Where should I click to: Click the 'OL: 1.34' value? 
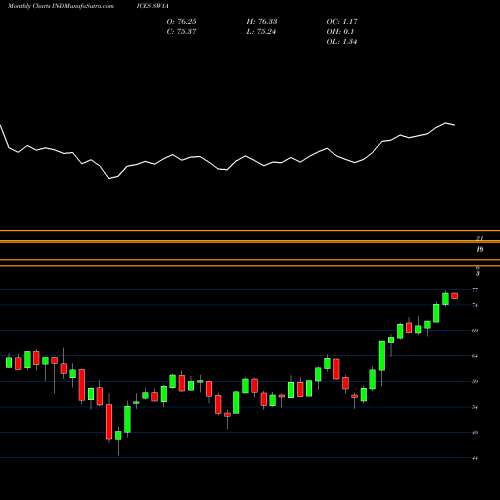pos(342,42)
